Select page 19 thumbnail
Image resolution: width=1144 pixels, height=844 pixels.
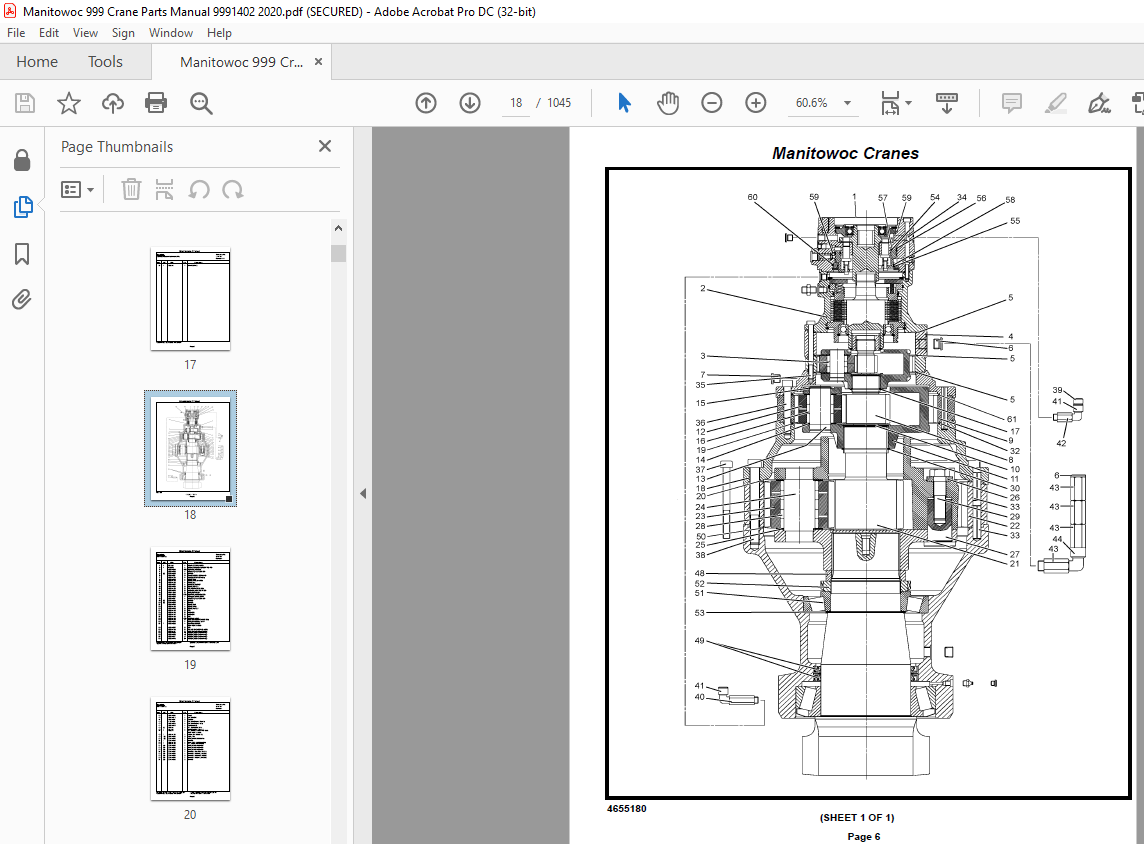click(190, 599)
